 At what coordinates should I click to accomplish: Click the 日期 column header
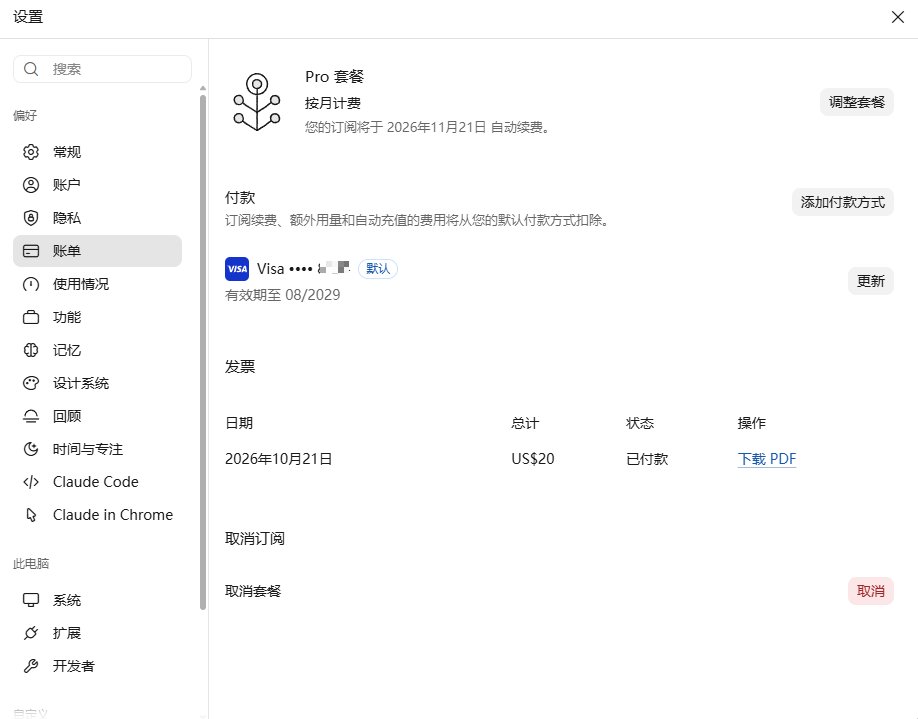239,423
